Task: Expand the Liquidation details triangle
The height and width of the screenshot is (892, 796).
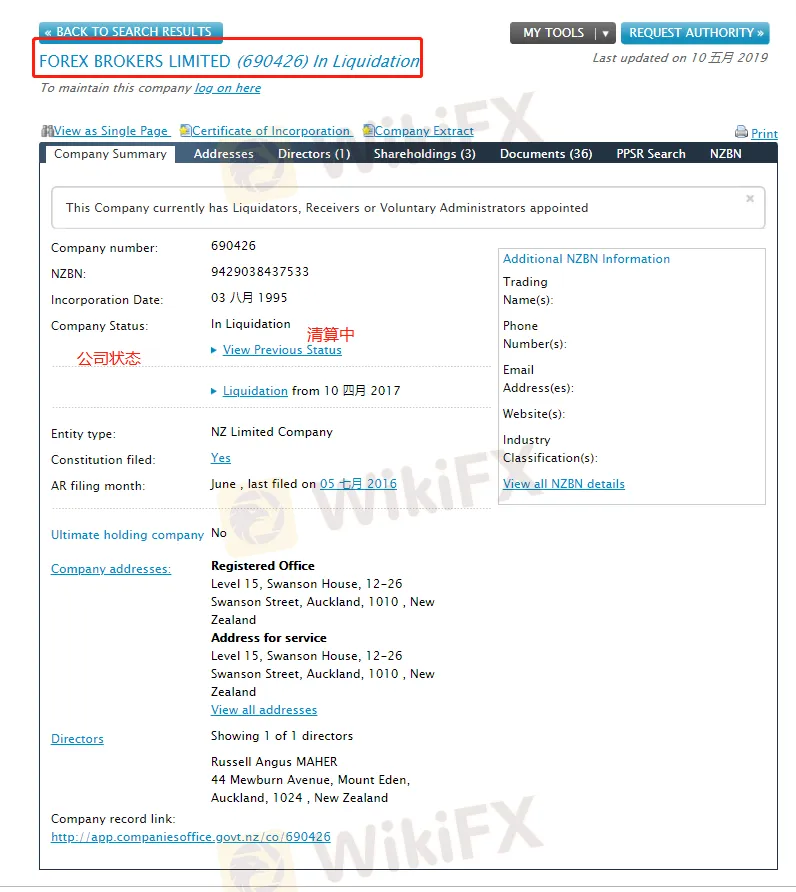Action: [x=214, y=391]
